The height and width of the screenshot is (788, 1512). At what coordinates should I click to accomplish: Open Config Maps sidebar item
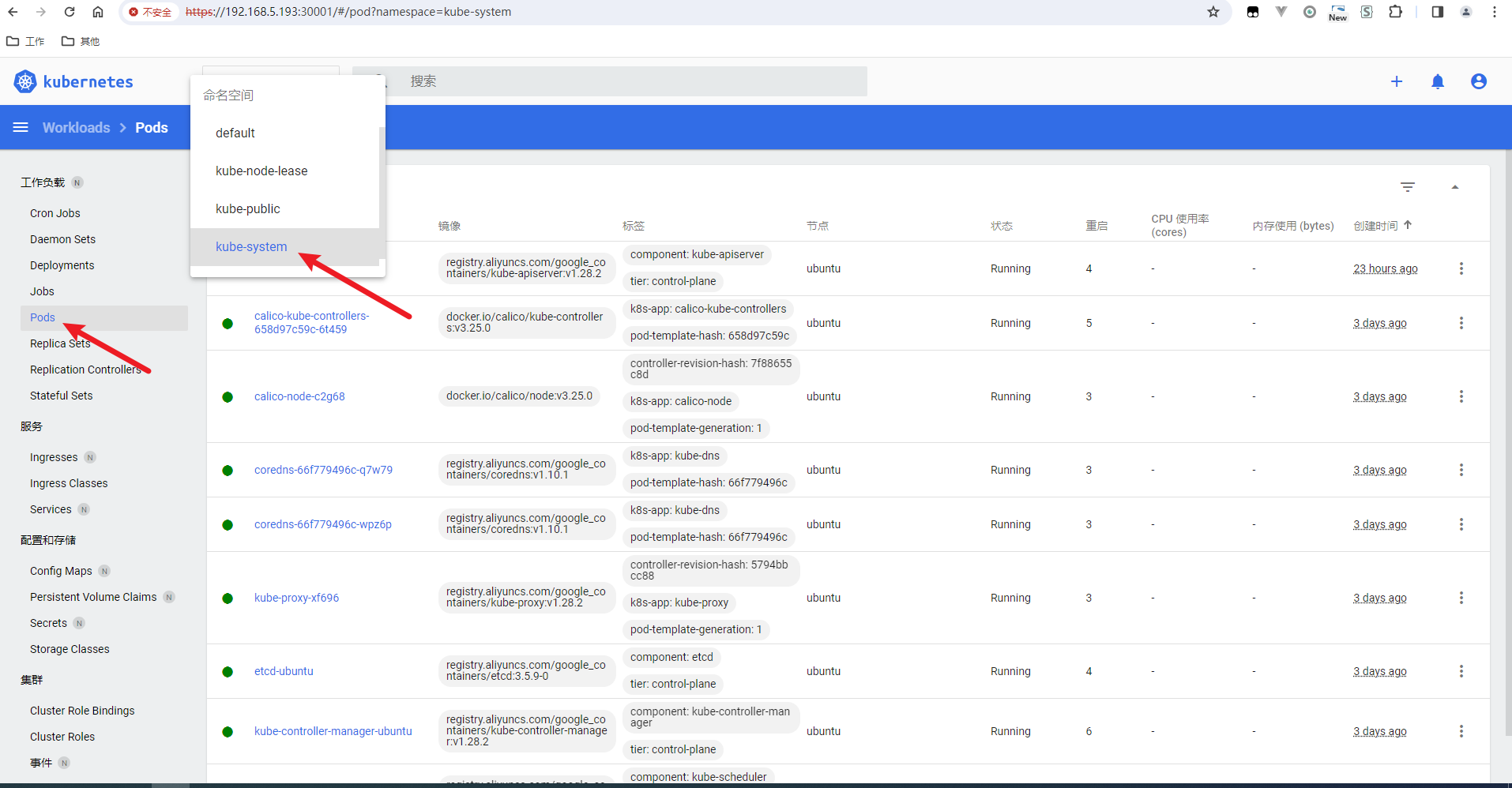(61, 571)
